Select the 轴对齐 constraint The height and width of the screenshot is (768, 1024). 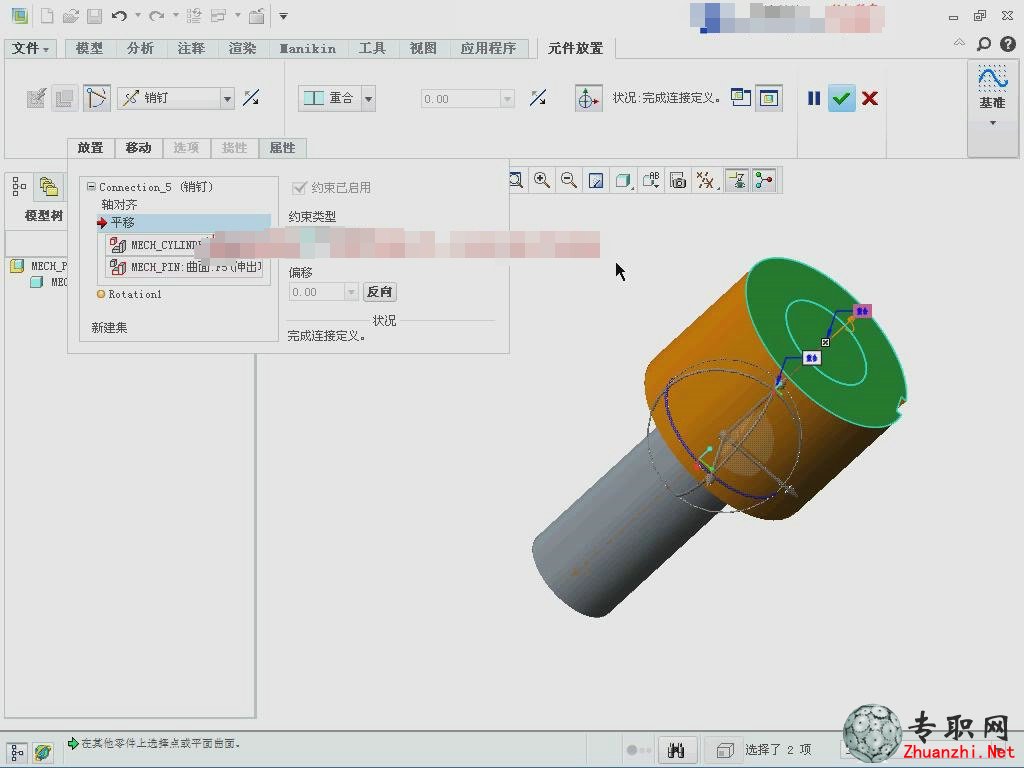click(x=119, y=205)
